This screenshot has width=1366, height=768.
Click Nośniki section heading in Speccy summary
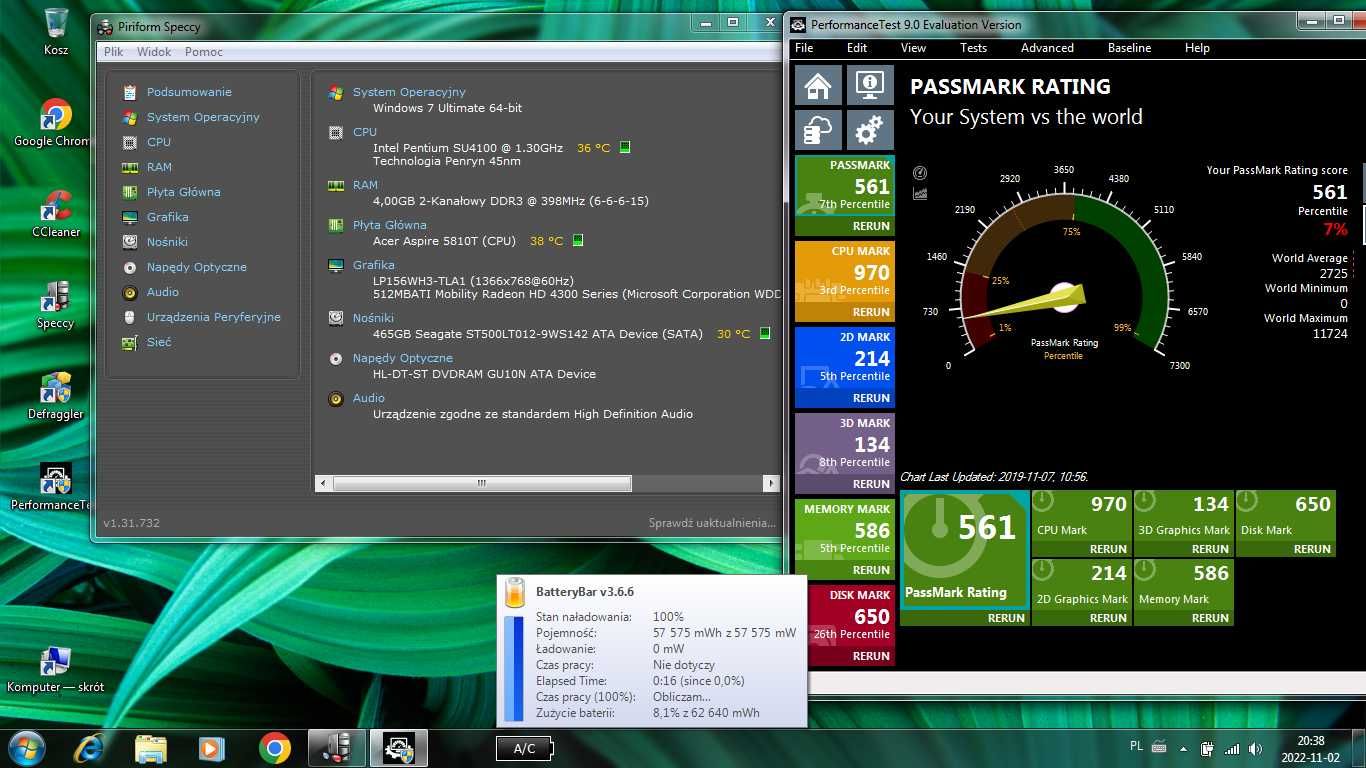[373, 318]
